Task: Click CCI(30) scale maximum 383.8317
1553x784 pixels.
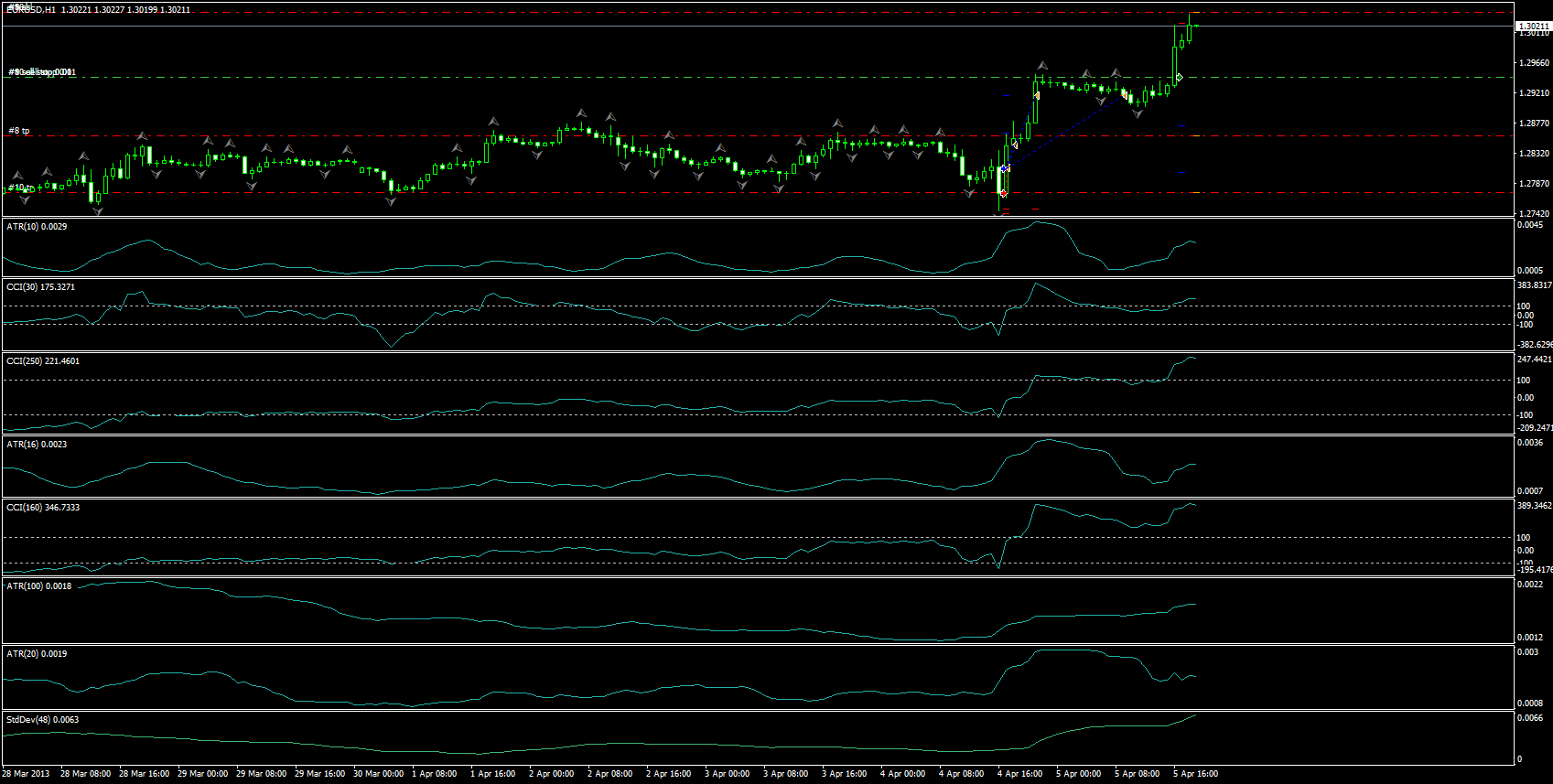Action: coord(1535,285)
